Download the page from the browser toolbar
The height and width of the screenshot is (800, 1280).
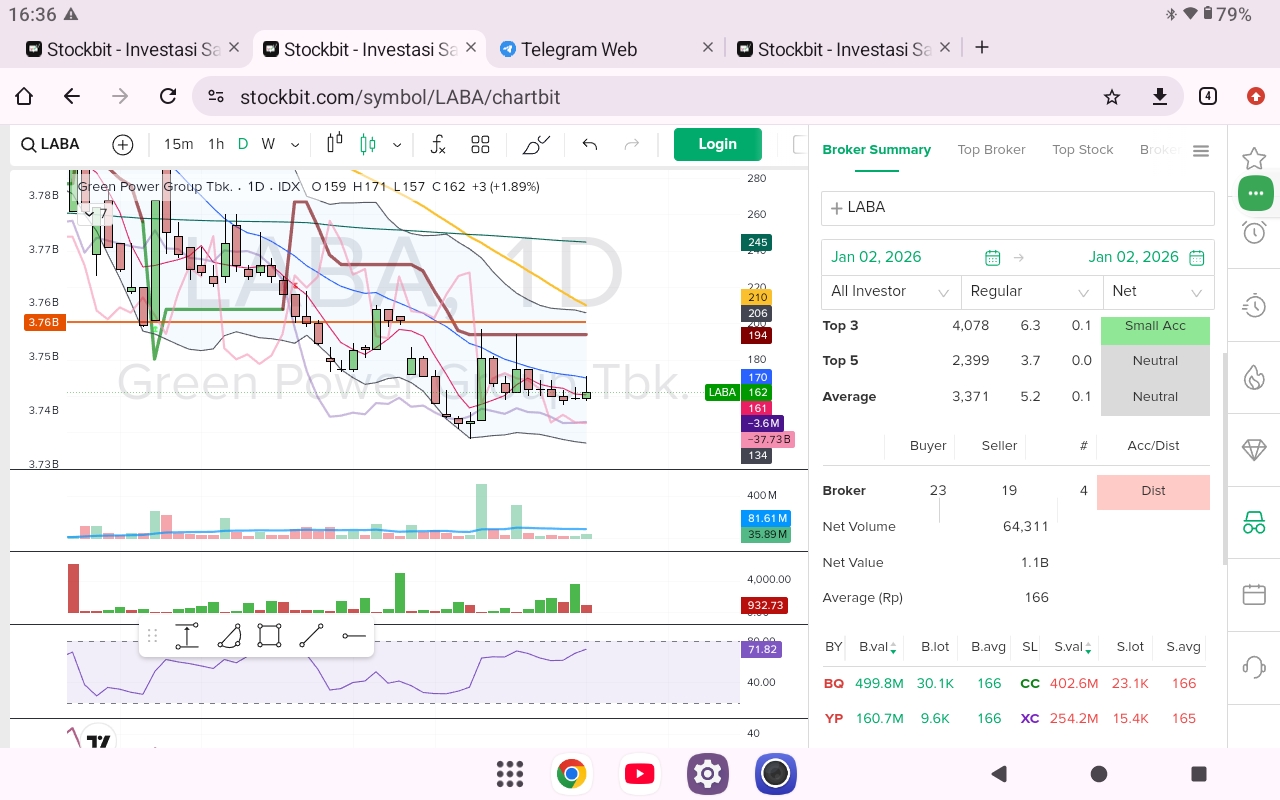pos(1160,97)
